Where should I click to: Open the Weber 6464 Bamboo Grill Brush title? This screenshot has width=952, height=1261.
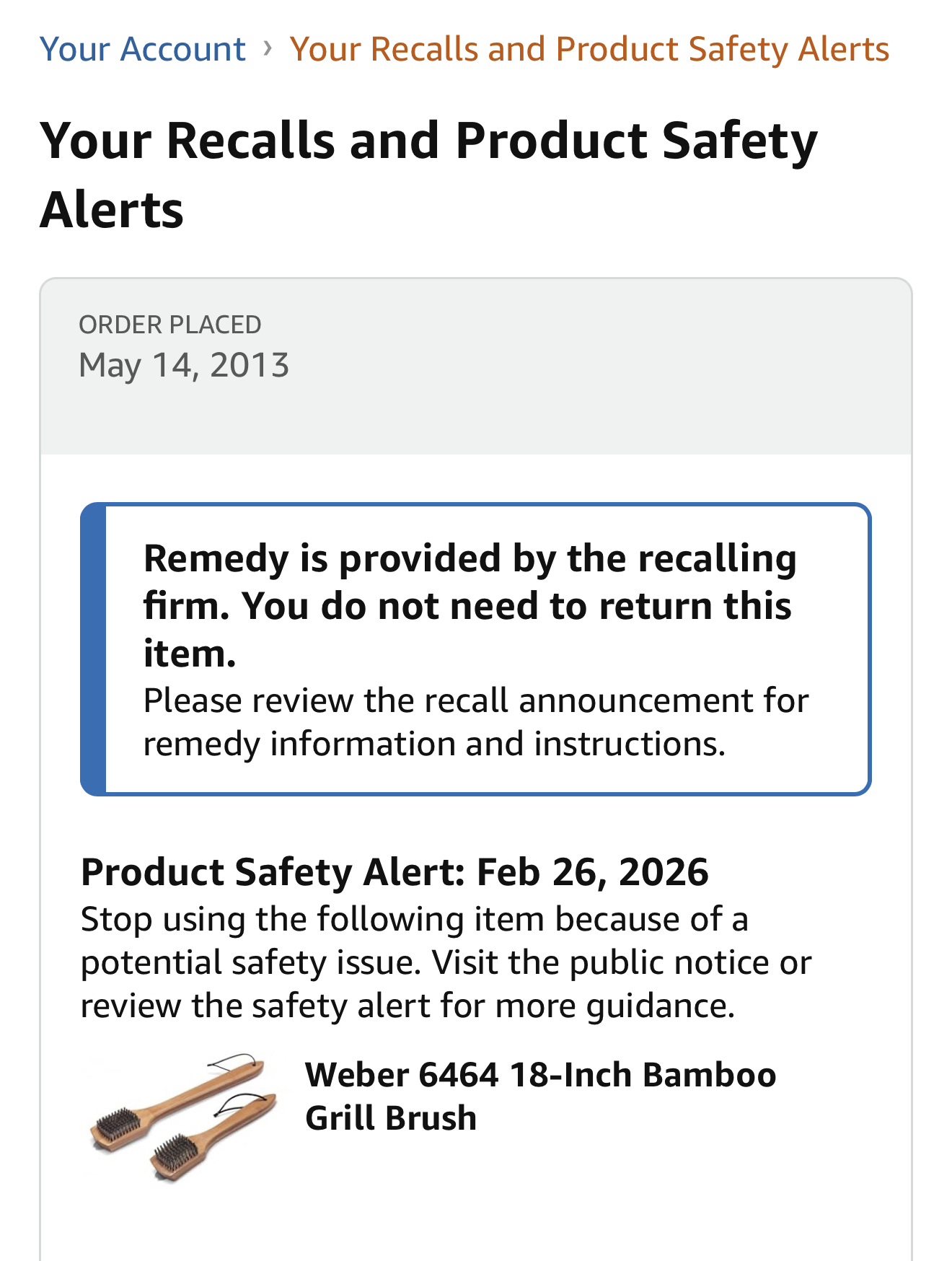click(x=539, y=1075)
